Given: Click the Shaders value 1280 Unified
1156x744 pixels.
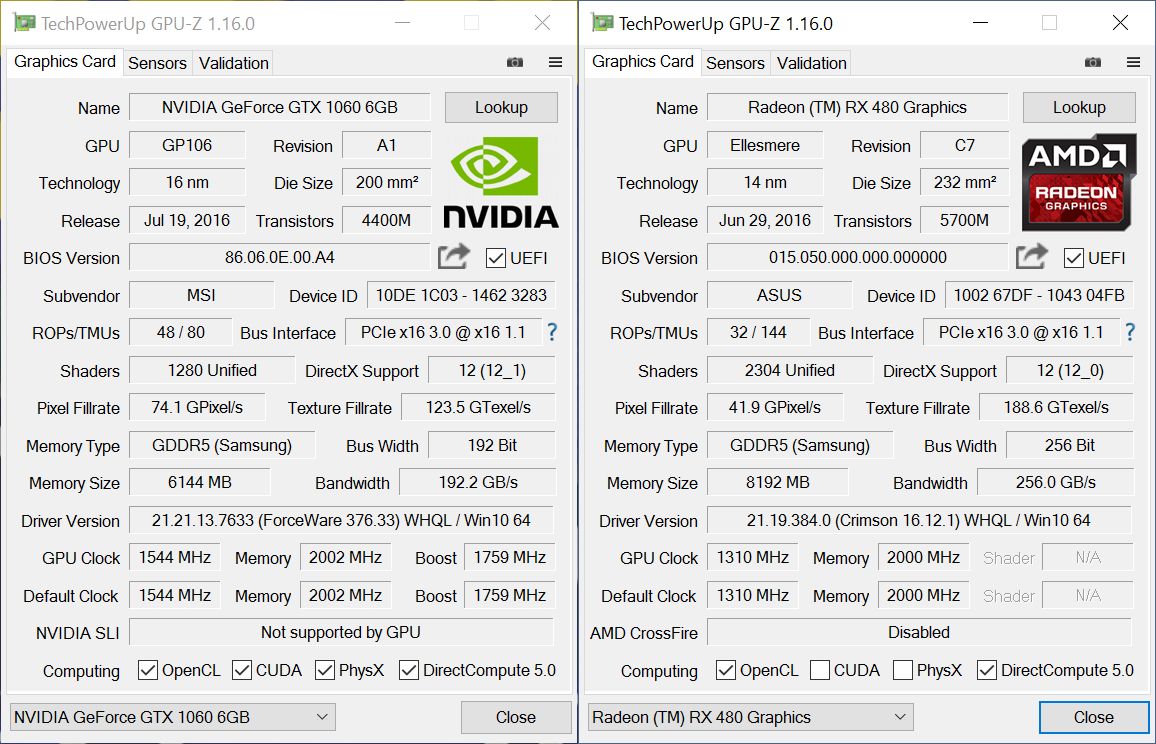Looking at the screenshot, I should pos(212,370).
